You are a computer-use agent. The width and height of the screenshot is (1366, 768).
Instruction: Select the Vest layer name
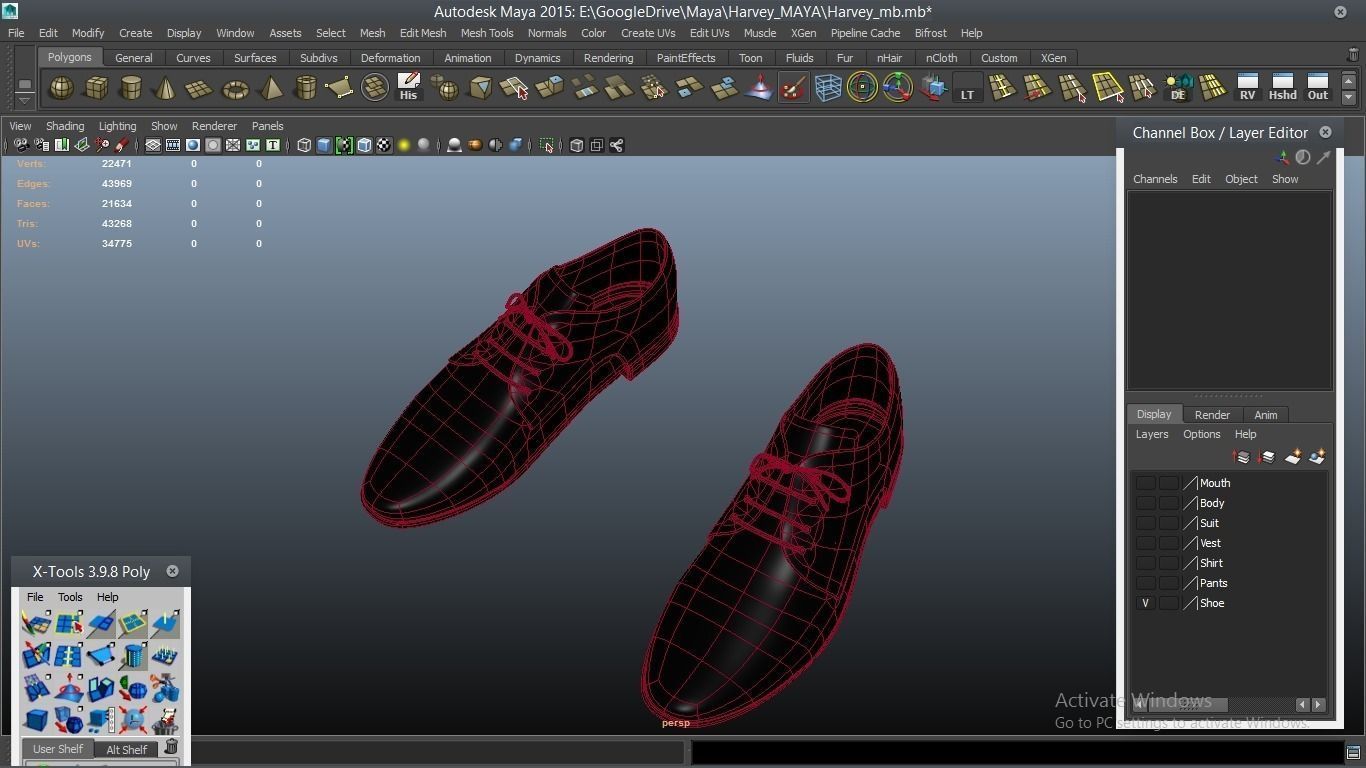1210,543
